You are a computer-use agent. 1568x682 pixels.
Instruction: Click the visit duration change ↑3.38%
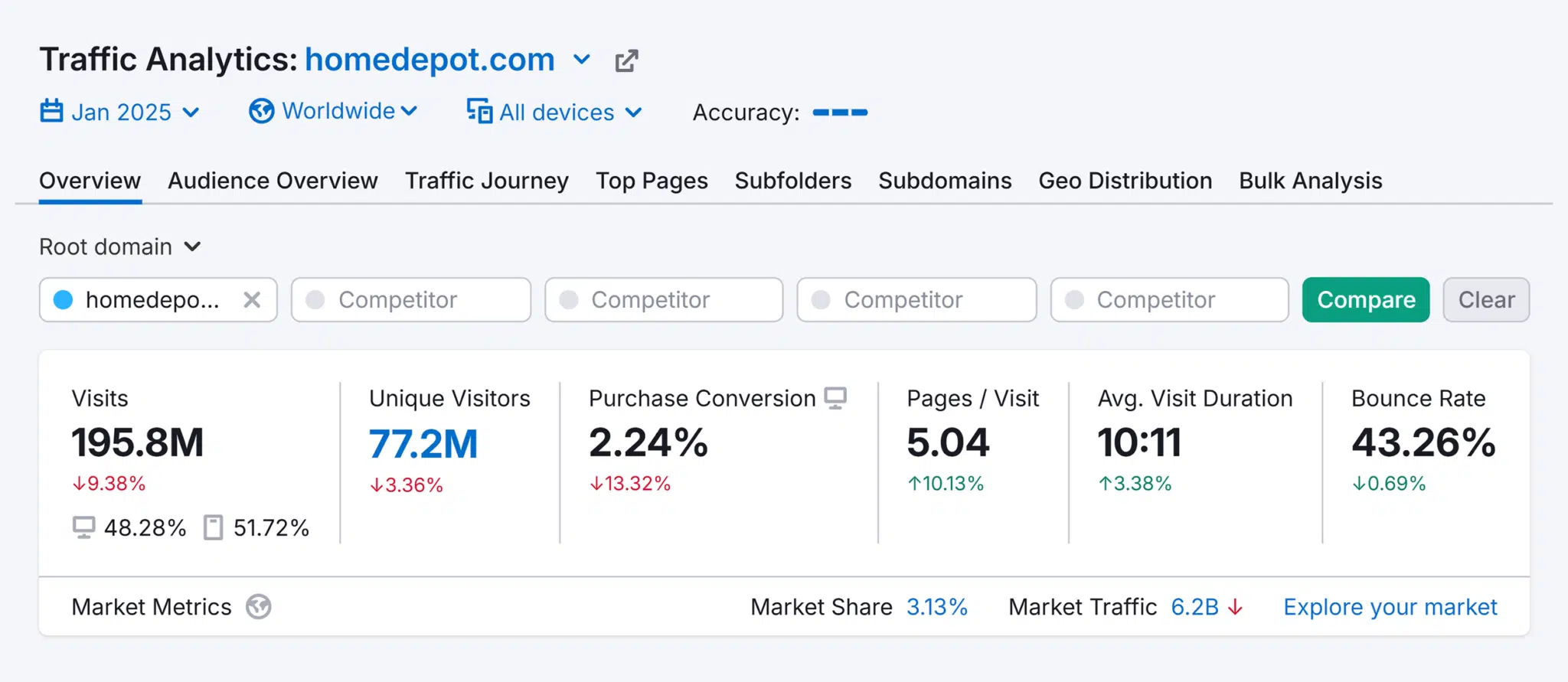click(1135, 484)
